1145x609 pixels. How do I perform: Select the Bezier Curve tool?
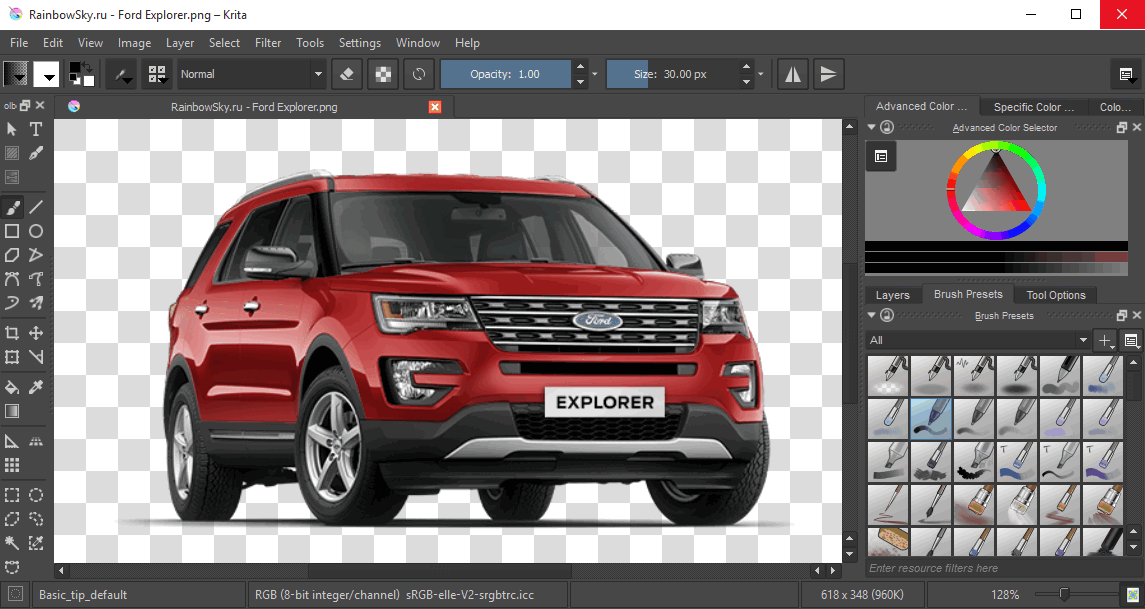click(12, 279)
